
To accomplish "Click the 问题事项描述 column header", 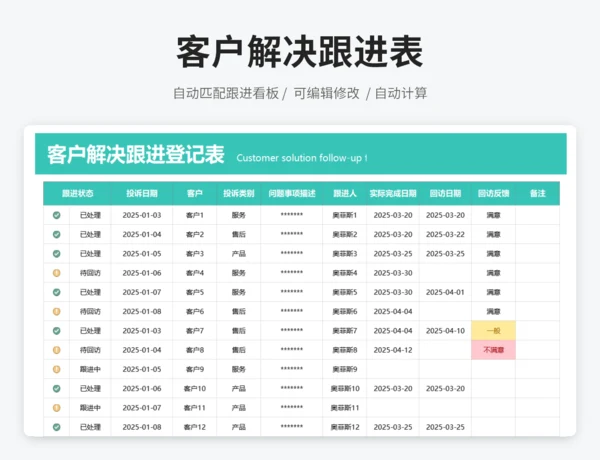I will 292,193.
